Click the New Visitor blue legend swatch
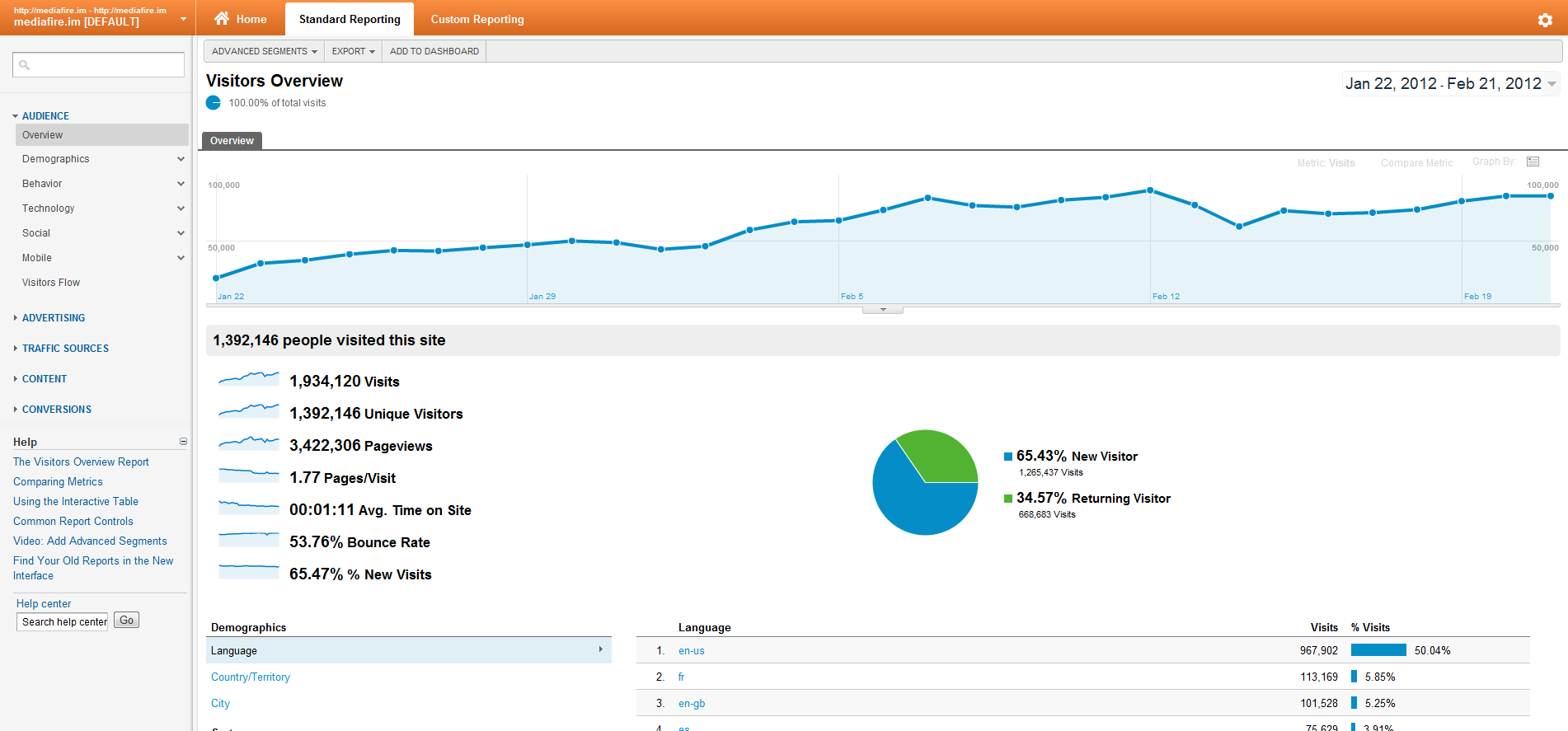The height and width of the screenshot is (731, 1568). (x=1007, y=457)
